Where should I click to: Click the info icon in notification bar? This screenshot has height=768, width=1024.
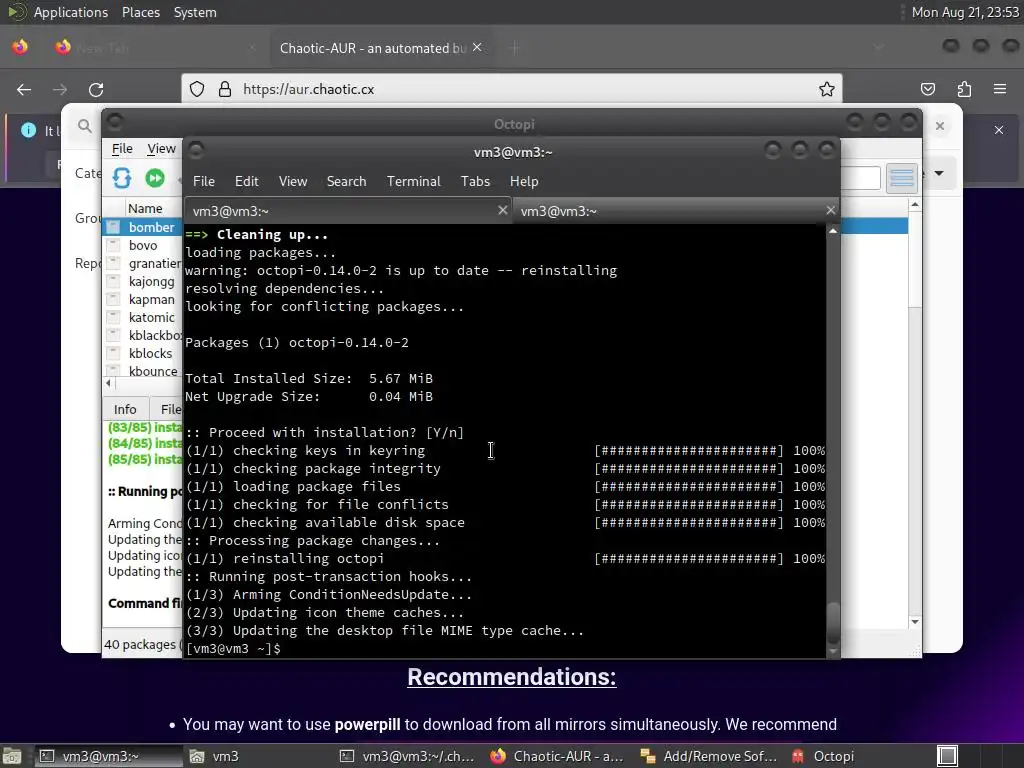pos(28,130)
